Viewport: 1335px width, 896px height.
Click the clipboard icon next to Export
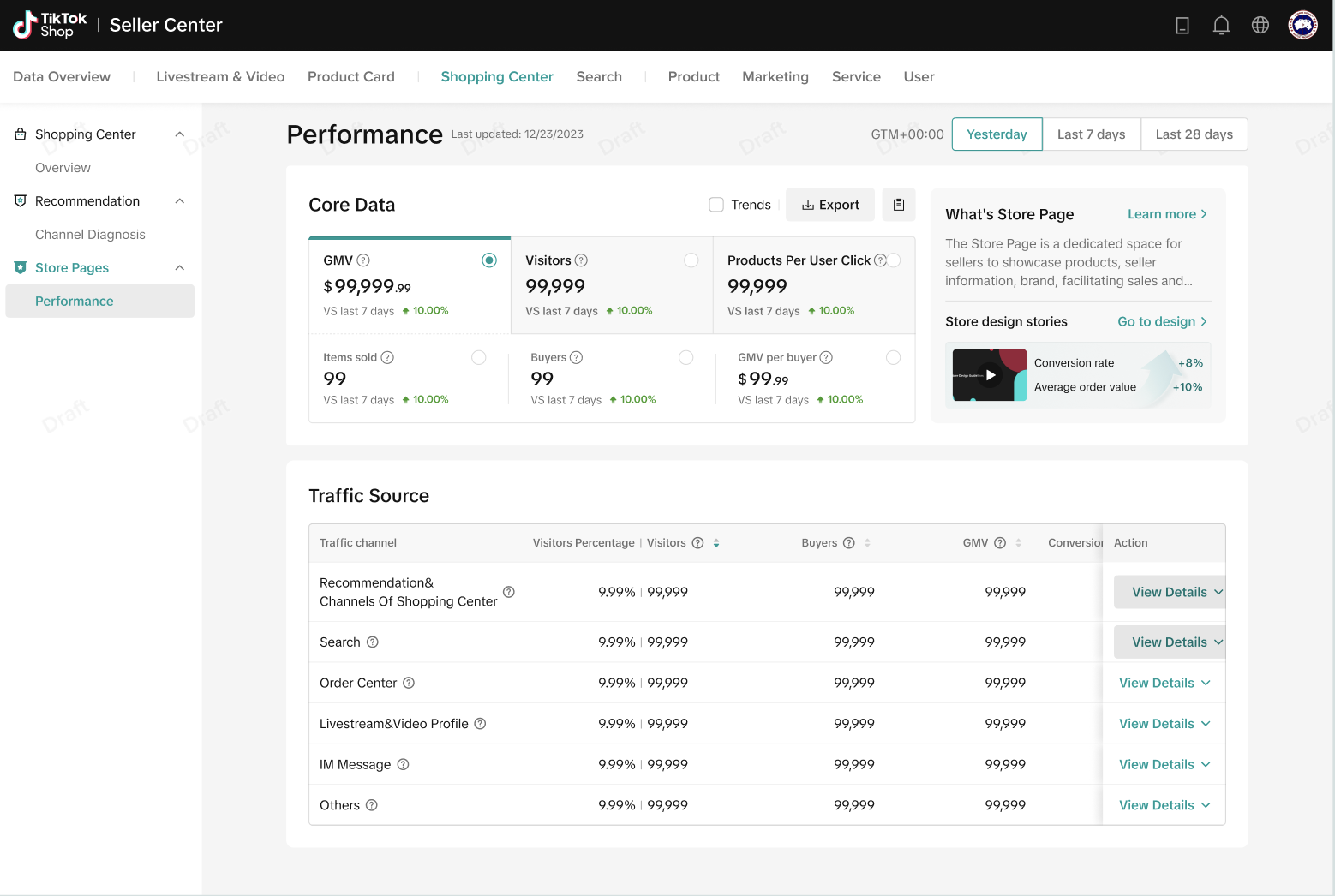[899, 205]
